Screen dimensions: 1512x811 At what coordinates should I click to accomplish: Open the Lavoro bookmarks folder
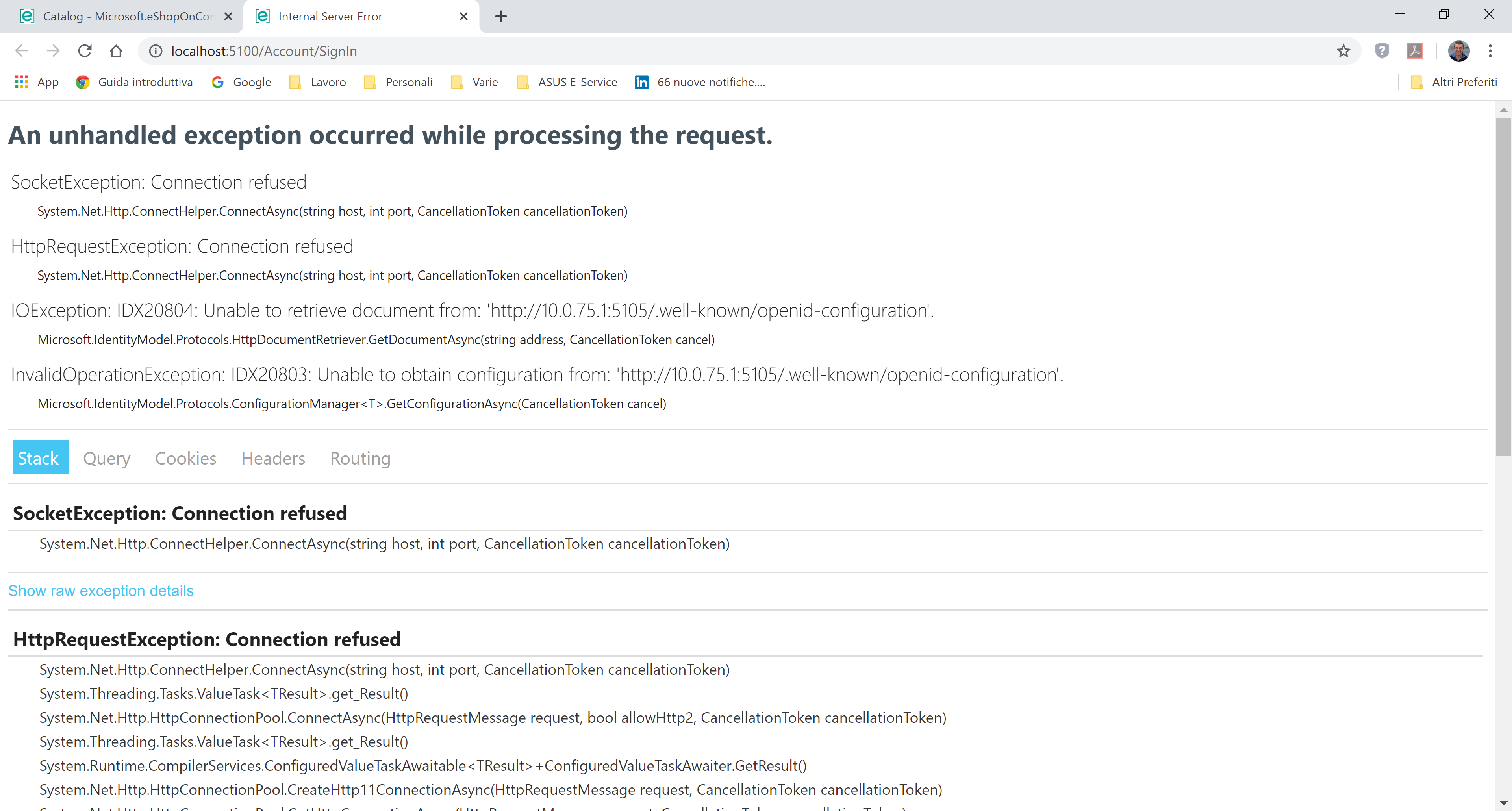pyautogui.click(x=328, y=82)
